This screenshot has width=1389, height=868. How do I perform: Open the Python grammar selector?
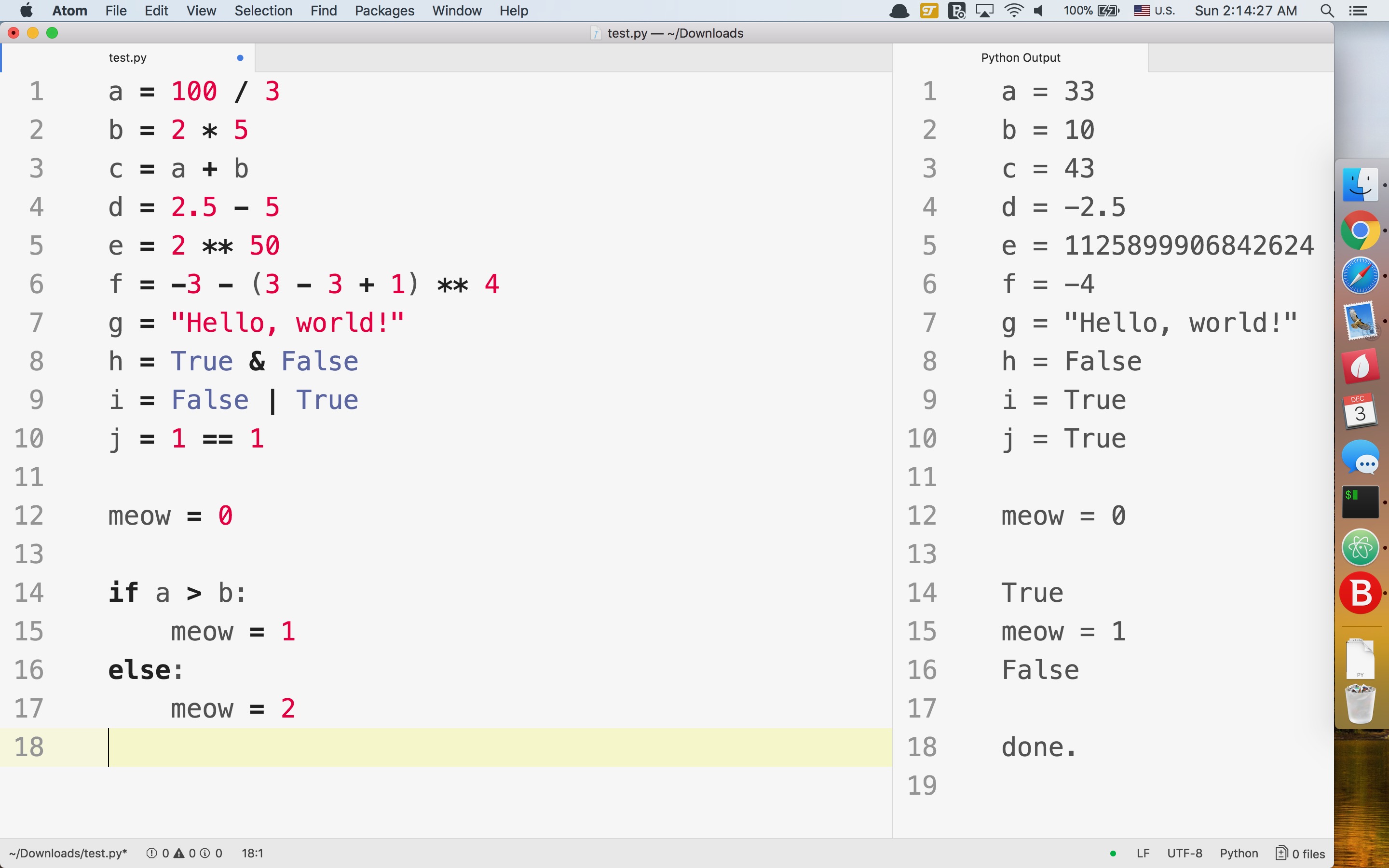1239,854
